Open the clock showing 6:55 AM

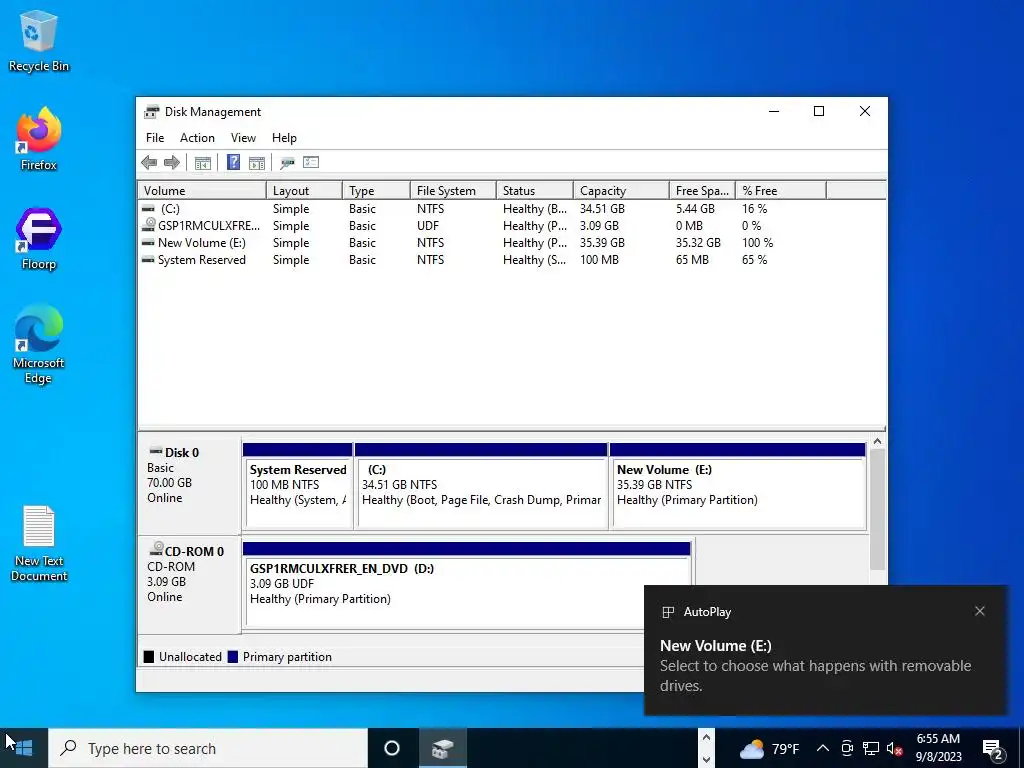tap(938, 748)
